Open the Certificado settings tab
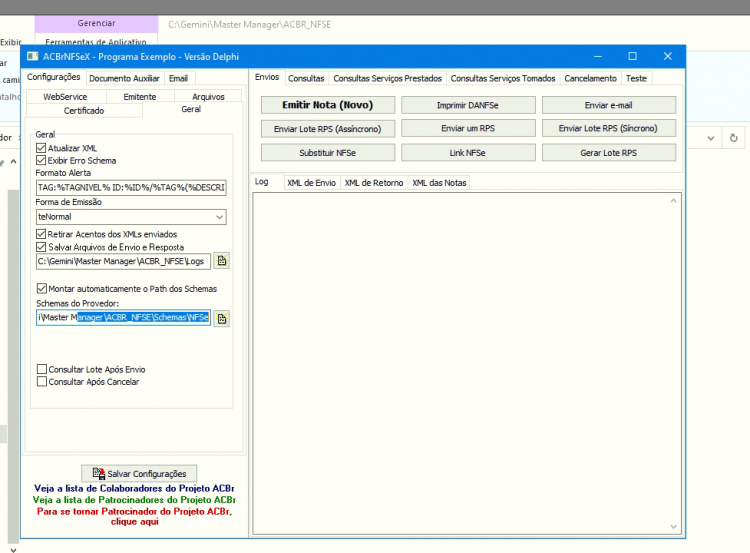750x553 pixels. (84, 111)
